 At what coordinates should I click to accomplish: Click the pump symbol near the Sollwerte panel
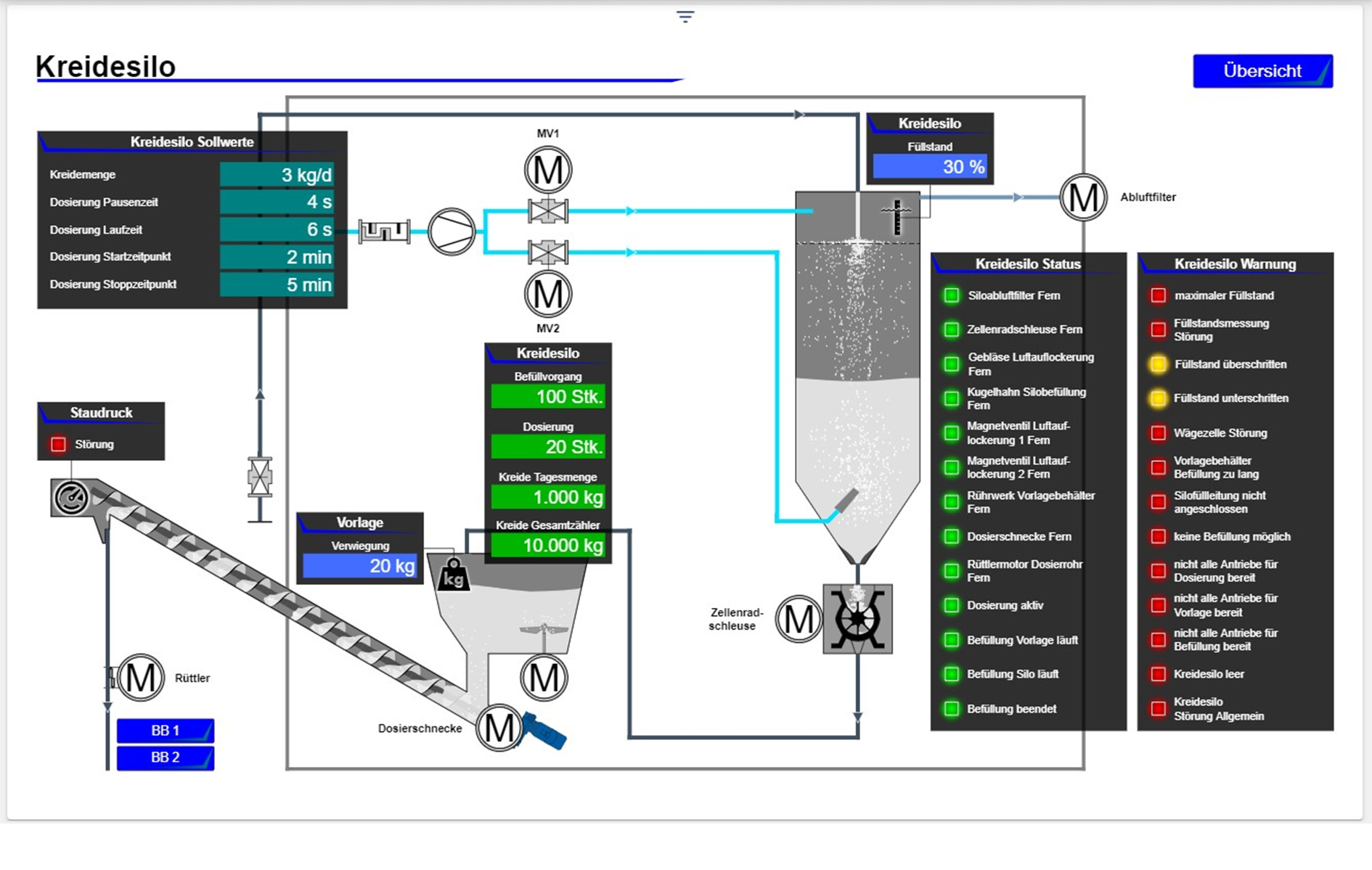[452, 231]
